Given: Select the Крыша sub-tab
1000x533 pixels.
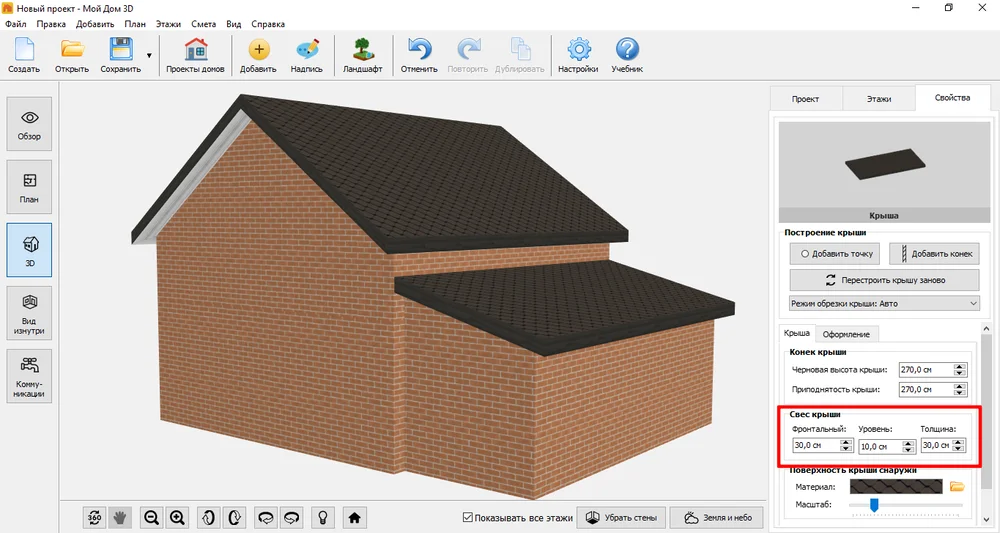Looking at the screenshot, I should 797,333.
